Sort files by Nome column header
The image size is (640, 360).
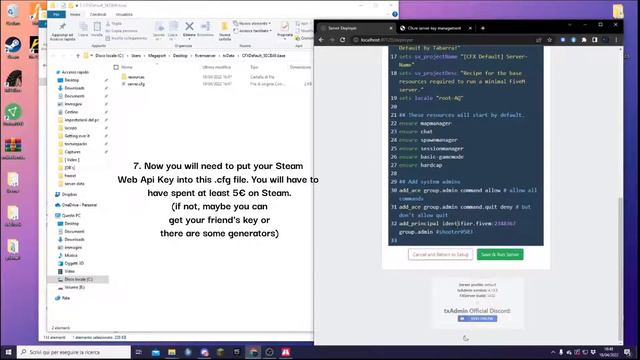[127, 67]
